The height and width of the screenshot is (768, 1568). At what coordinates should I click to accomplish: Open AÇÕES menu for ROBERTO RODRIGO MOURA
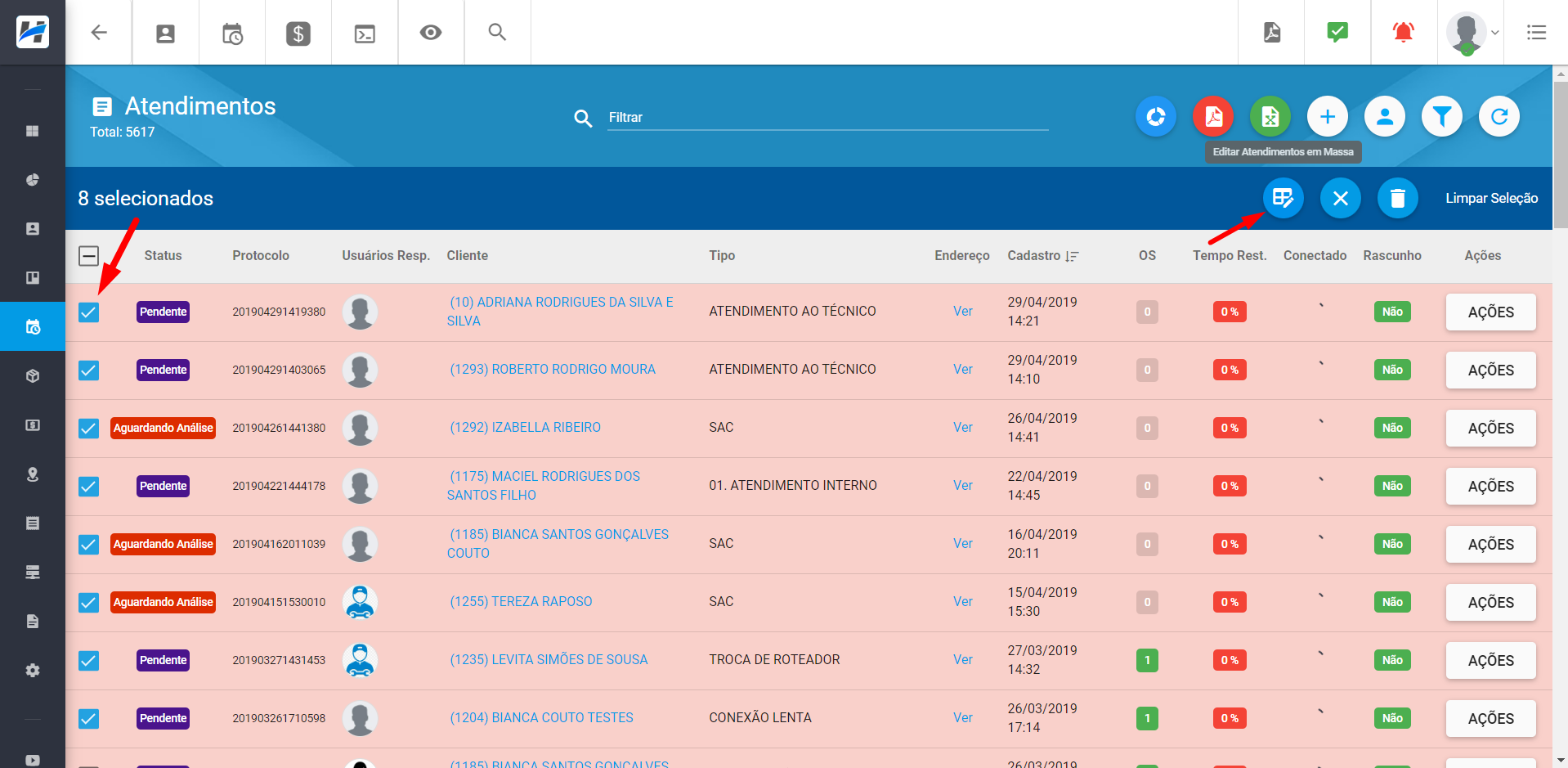click(x=1490, y=371)
